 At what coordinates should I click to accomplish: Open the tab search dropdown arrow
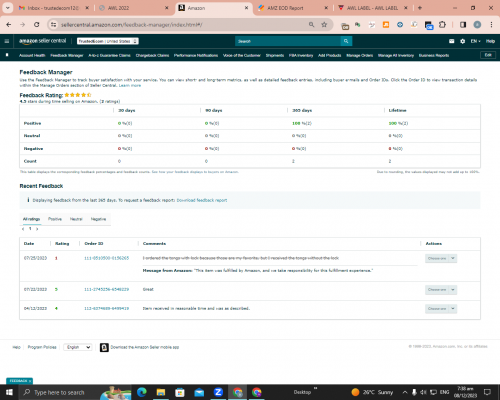[x=7, y=8]
